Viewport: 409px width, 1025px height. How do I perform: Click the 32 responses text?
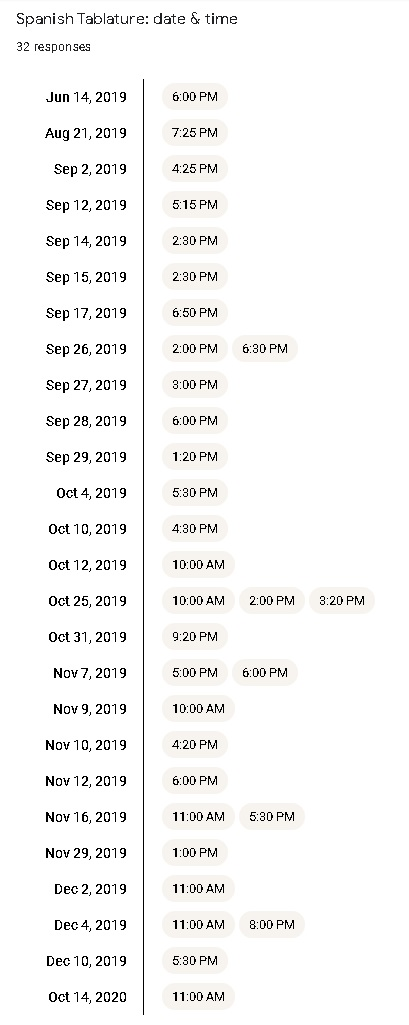coord(54,47)
